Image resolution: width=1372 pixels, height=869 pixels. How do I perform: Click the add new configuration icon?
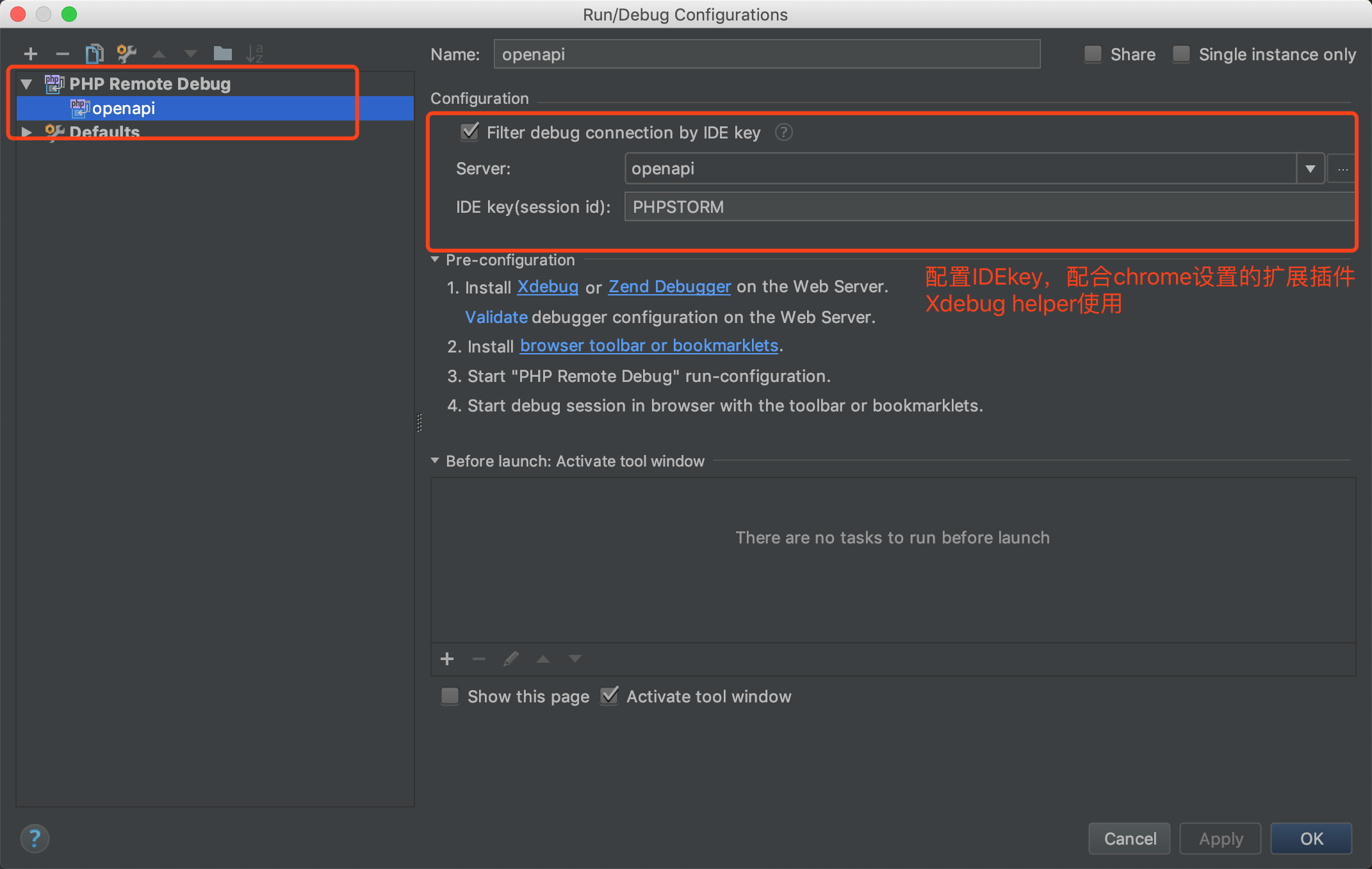pyautogui.click(x=29, y=53)
